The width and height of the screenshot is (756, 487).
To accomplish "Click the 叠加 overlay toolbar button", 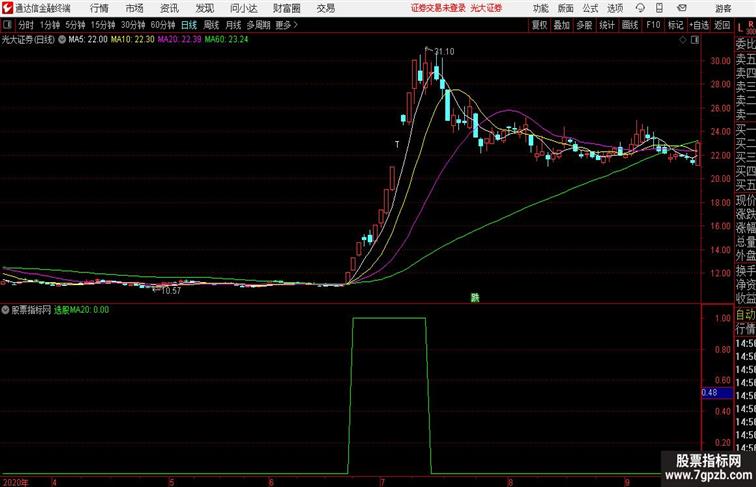I will coord(561,25).
